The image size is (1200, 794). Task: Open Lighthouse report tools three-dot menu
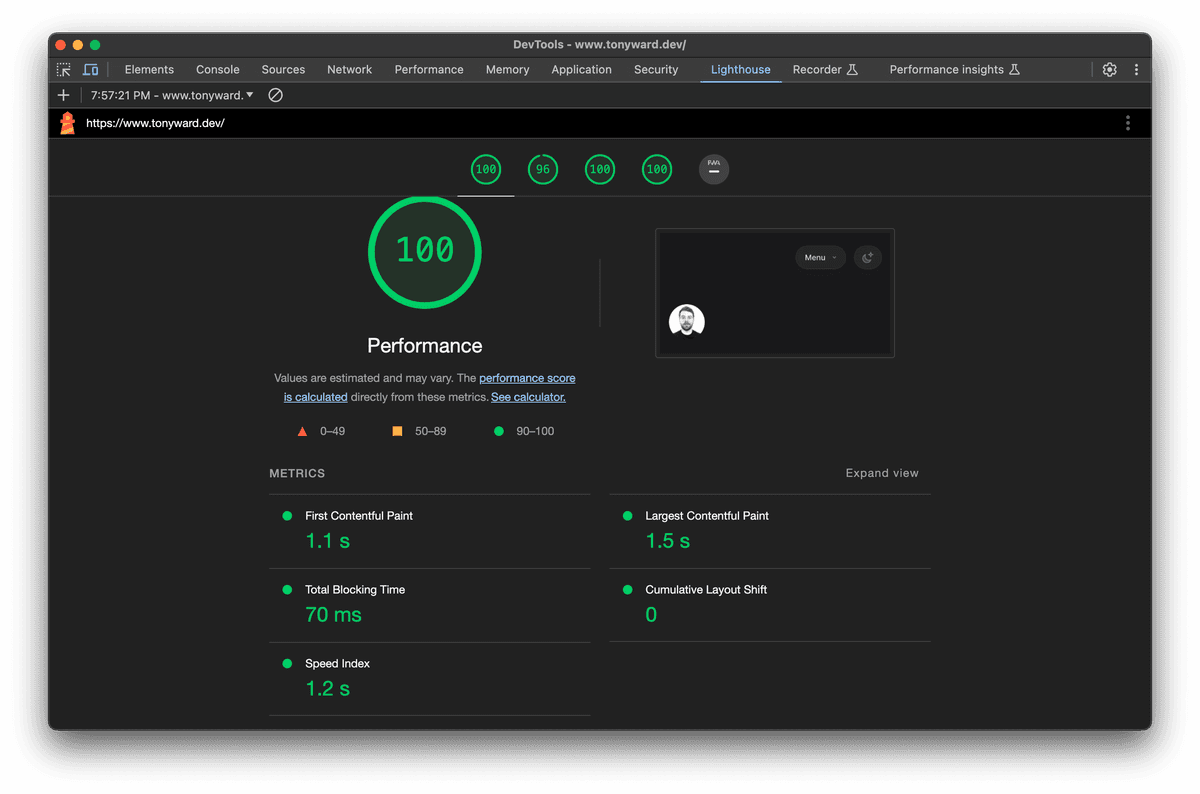[1128, 123]
